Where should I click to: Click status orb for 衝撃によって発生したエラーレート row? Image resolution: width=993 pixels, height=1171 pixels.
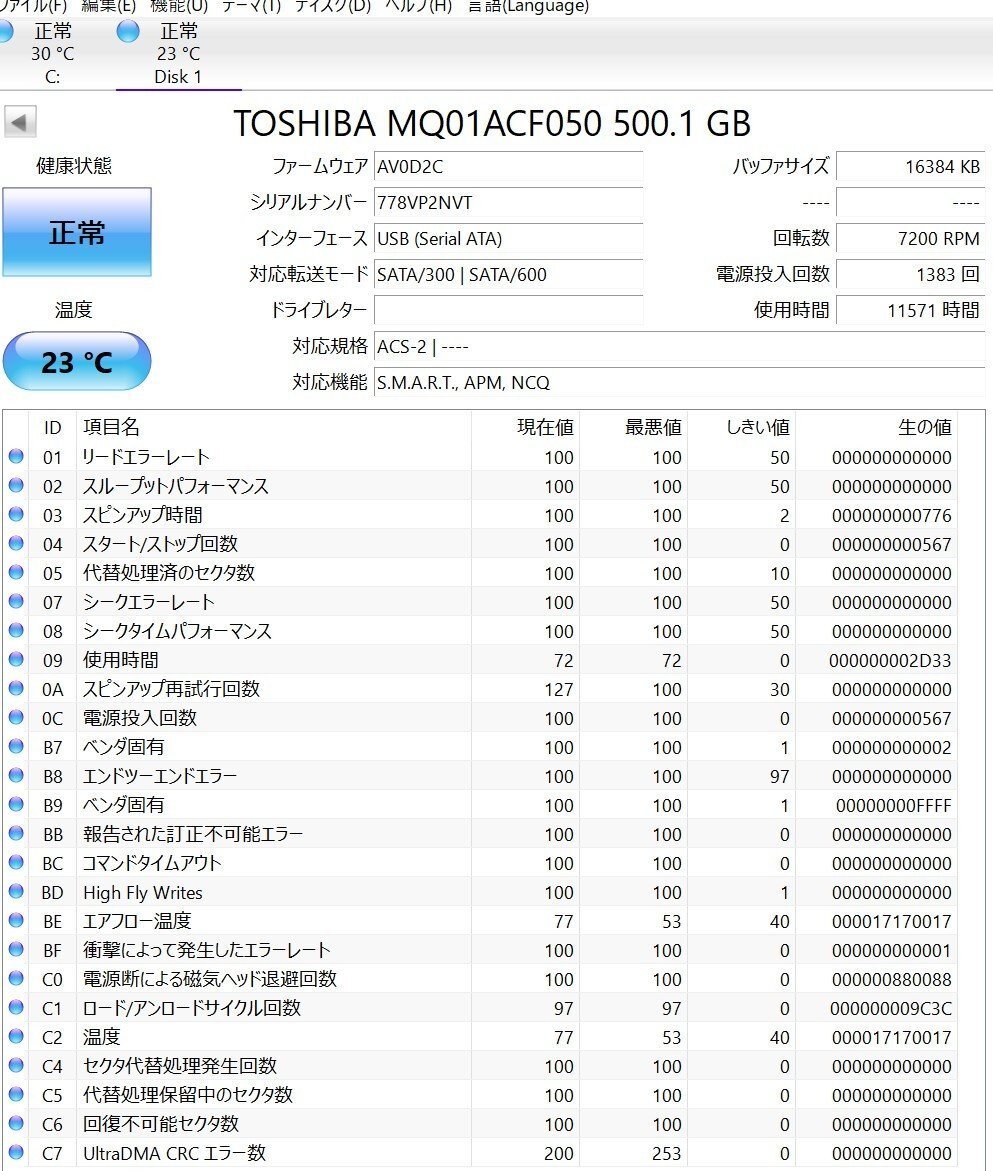[x=16, y=949]
